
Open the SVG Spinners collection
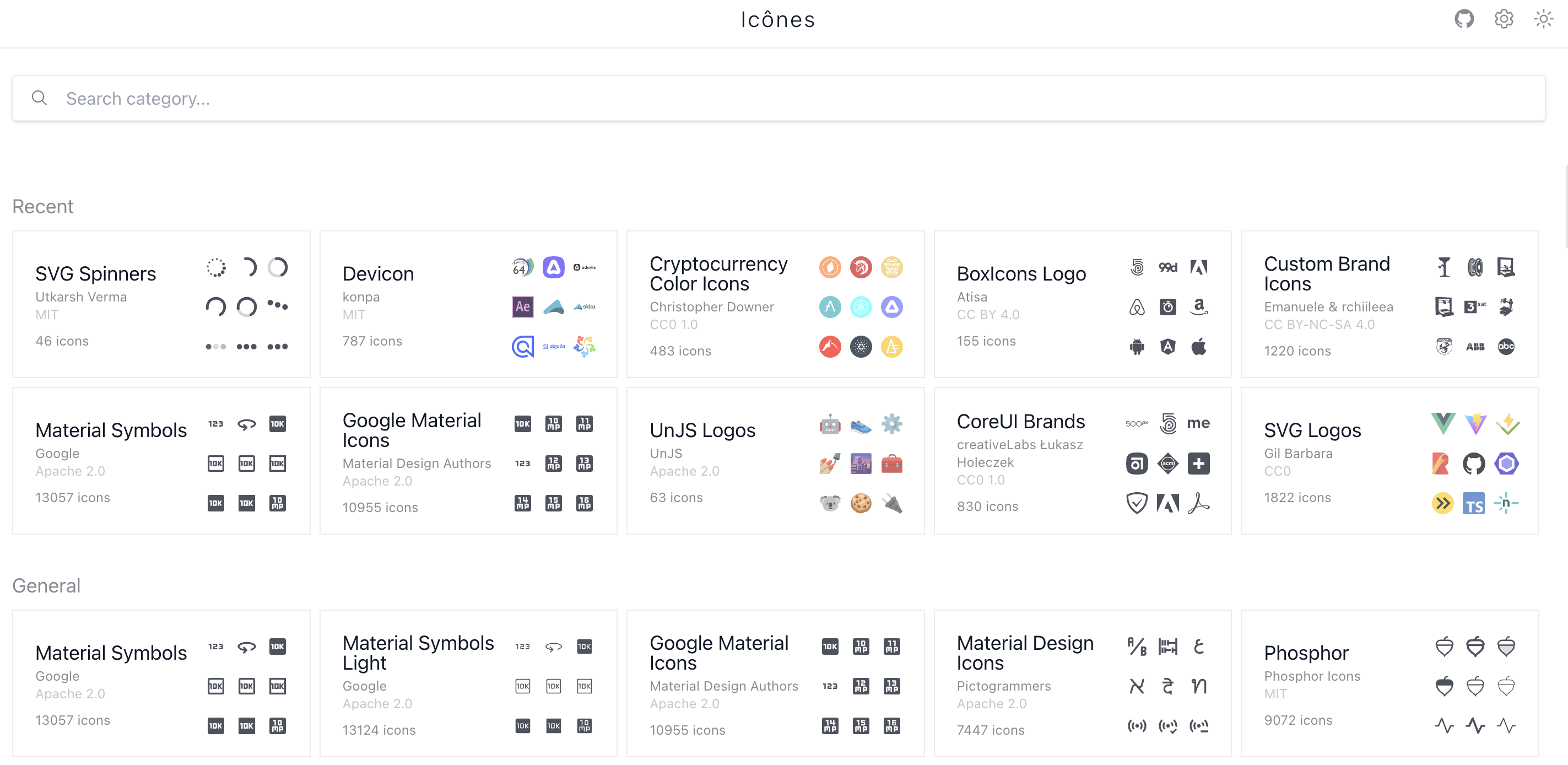96,274
